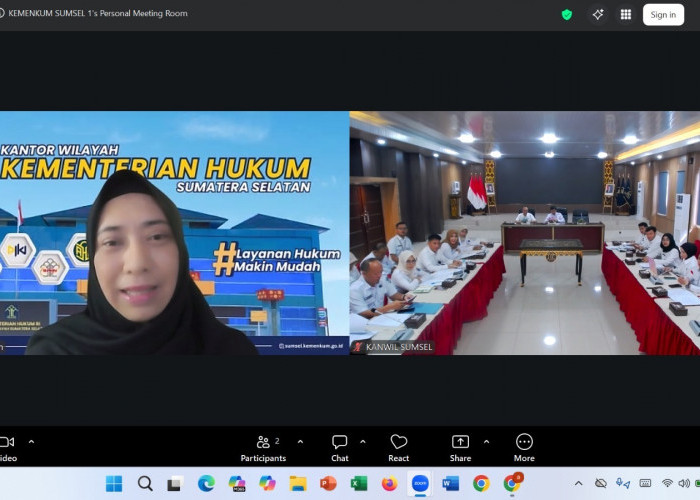This screenshot has height=500, width=700.
Task: Open the touch keyboard tray icon
Action: [x=645, y=483]
